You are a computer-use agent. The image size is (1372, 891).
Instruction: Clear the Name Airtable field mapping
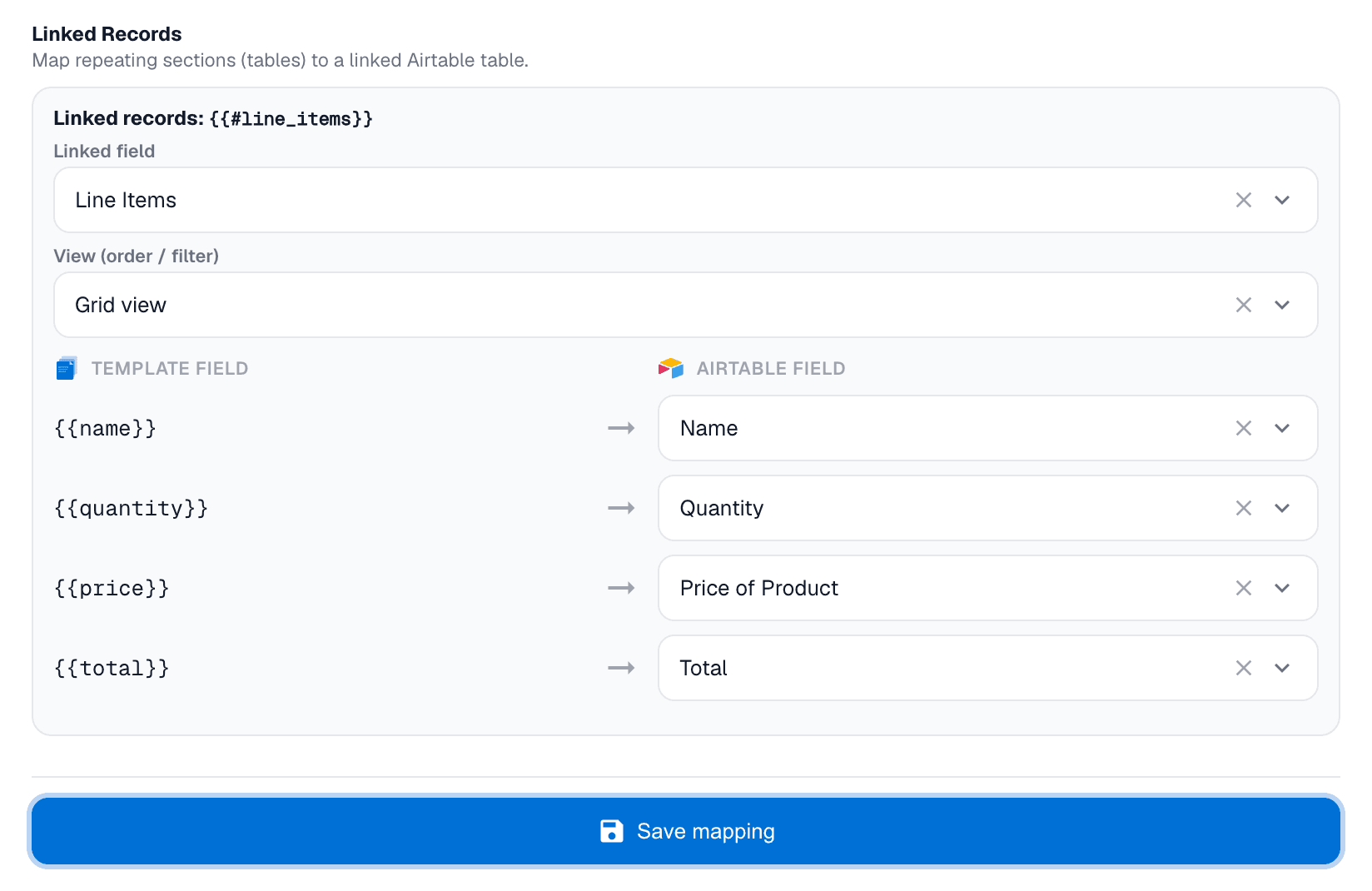(1244, 428)
